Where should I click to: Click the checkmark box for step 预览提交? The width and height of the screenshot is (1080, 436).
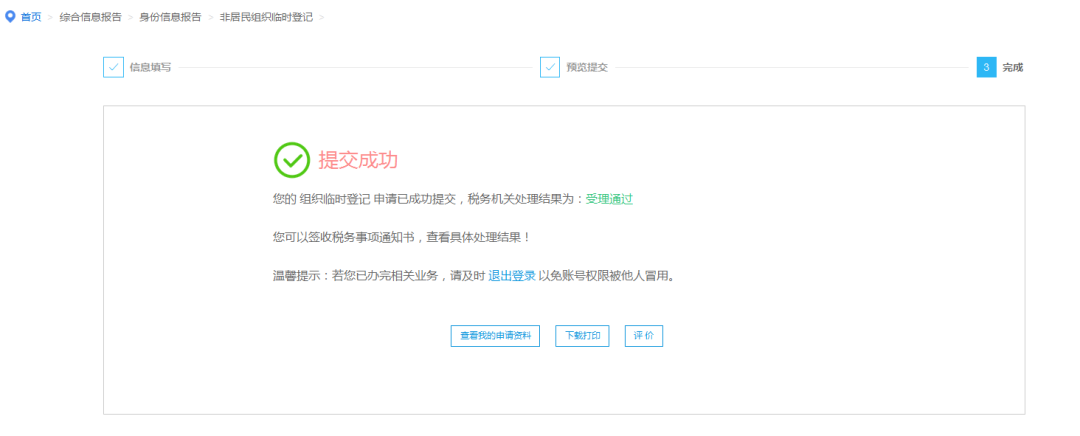click(550, 67)
